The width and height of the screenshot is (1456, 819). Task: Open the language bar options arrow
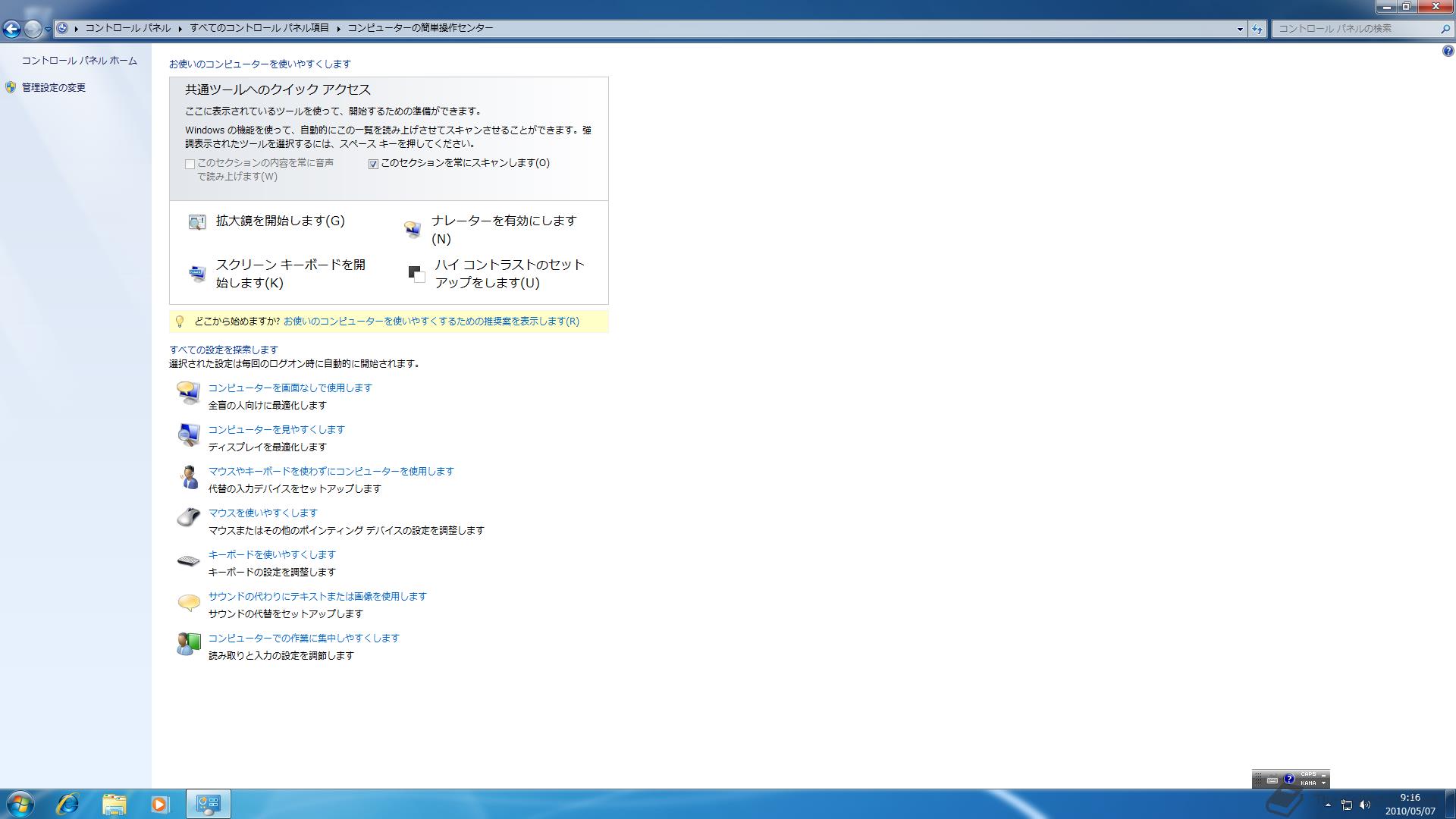point(1323,783)
